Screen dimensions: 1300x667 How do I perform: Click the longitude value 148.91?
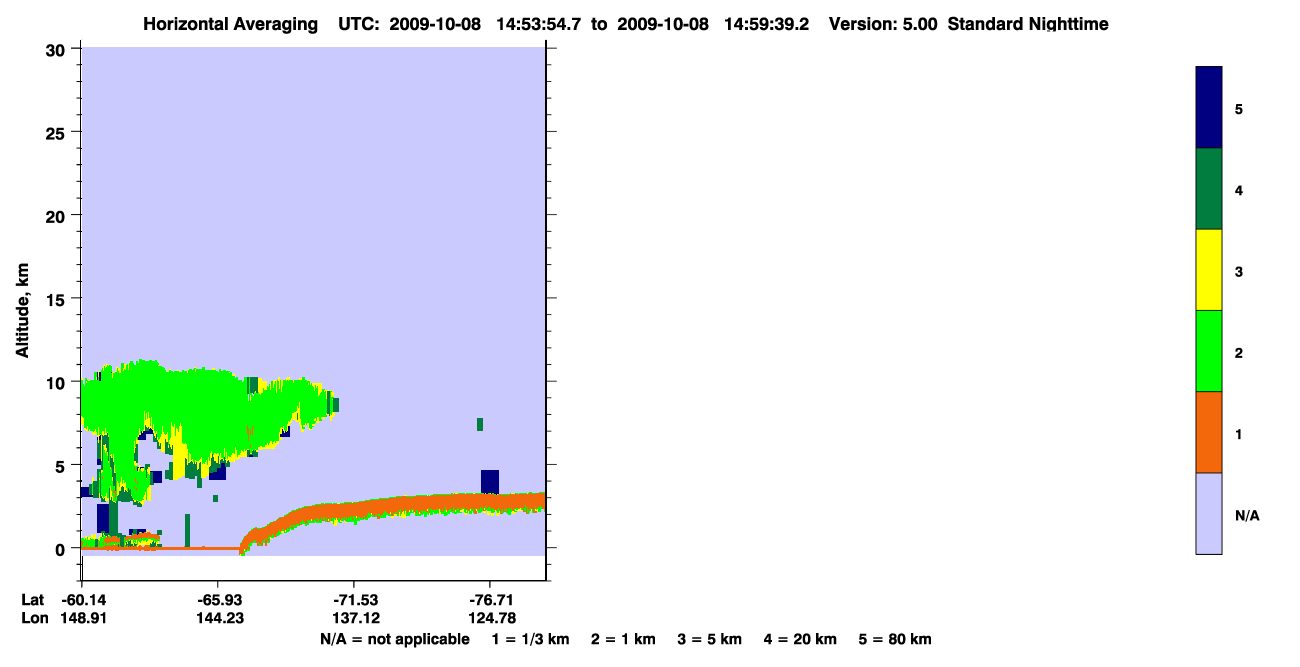coord(83,618)
